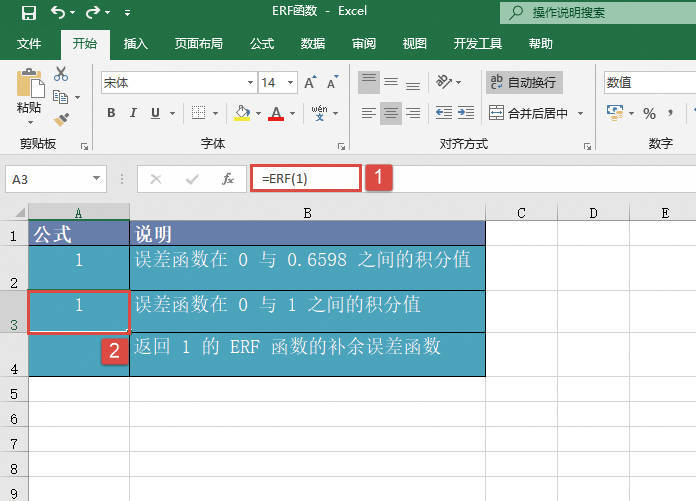
Task: Click the 合并后居中 merge button
Action: coord(530,113)
